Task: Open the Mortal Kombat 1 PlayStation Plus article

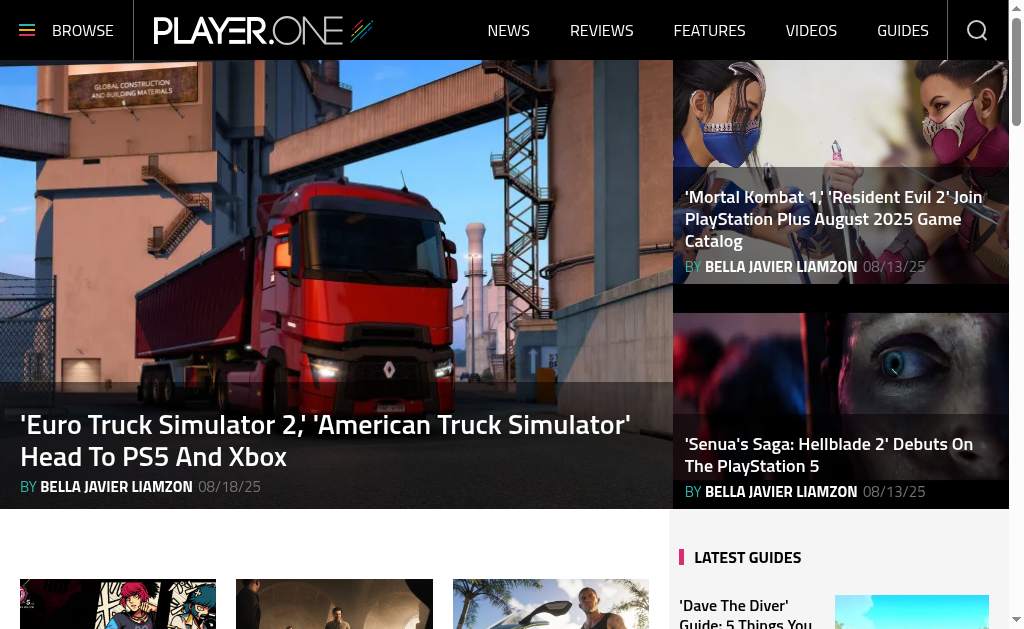Action: 833,219
